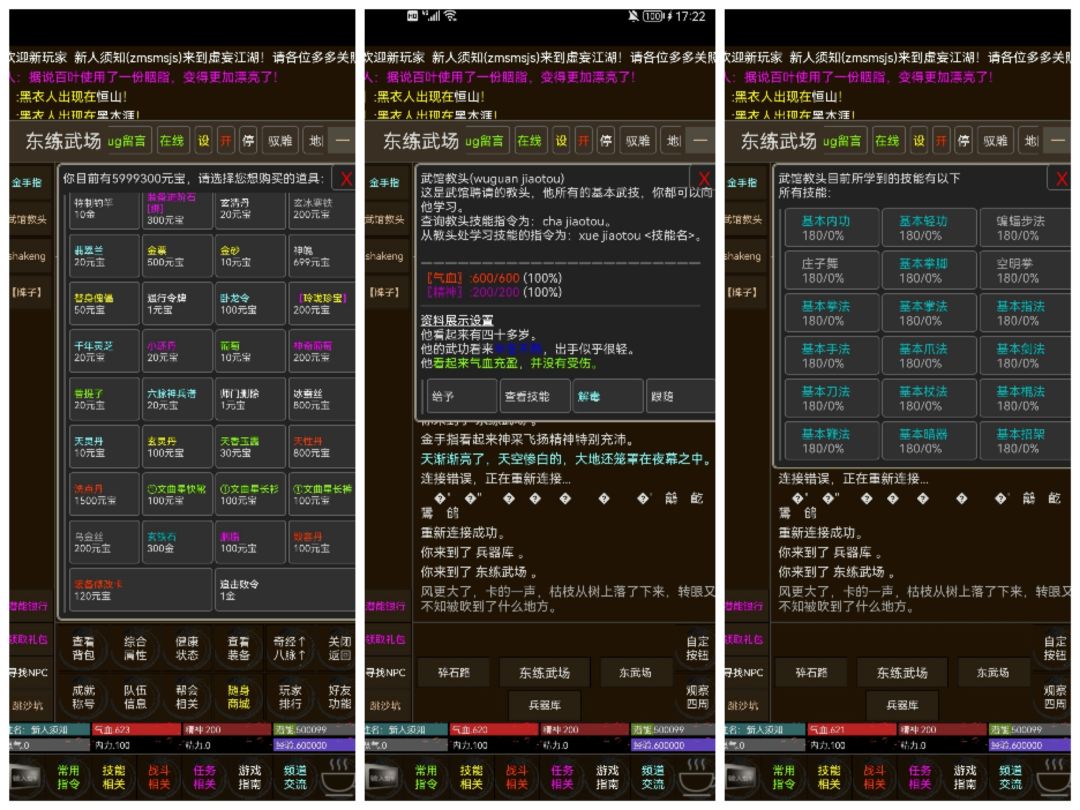Select 蝙蝠步法 180/0% skill
The image size is (1080, 810).
coord(1025,228)
